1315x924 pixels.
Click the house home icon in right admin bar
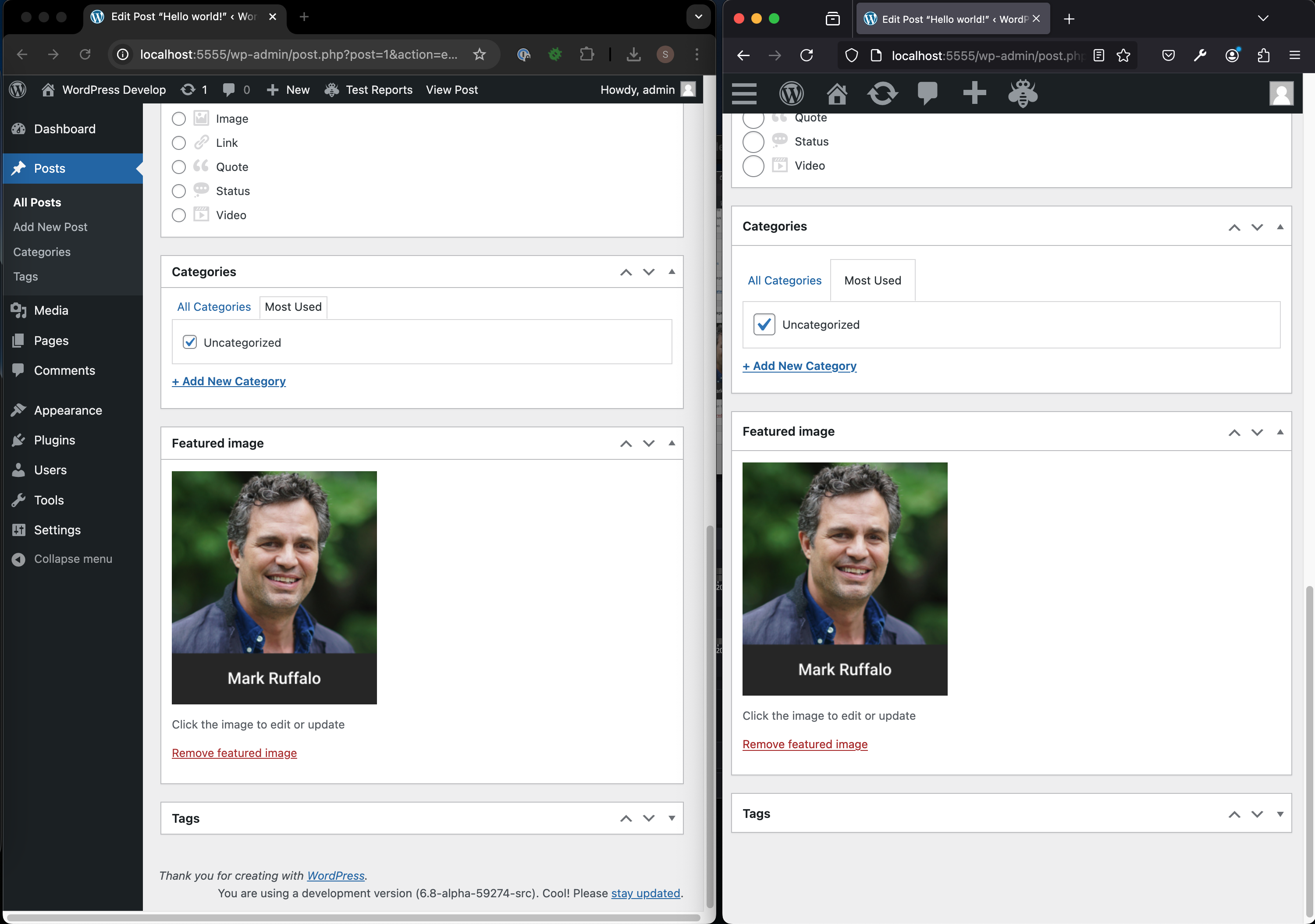tap(837, 93)
